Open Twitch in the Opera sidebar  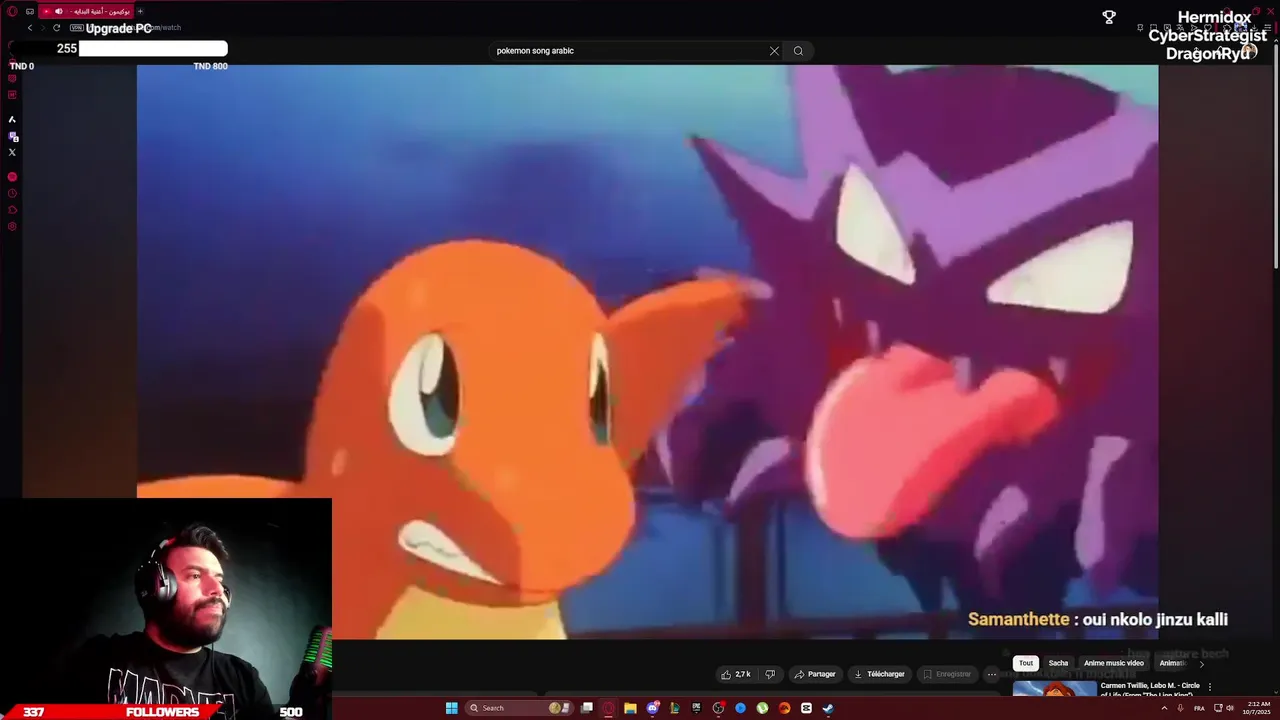tap(12, 136)
